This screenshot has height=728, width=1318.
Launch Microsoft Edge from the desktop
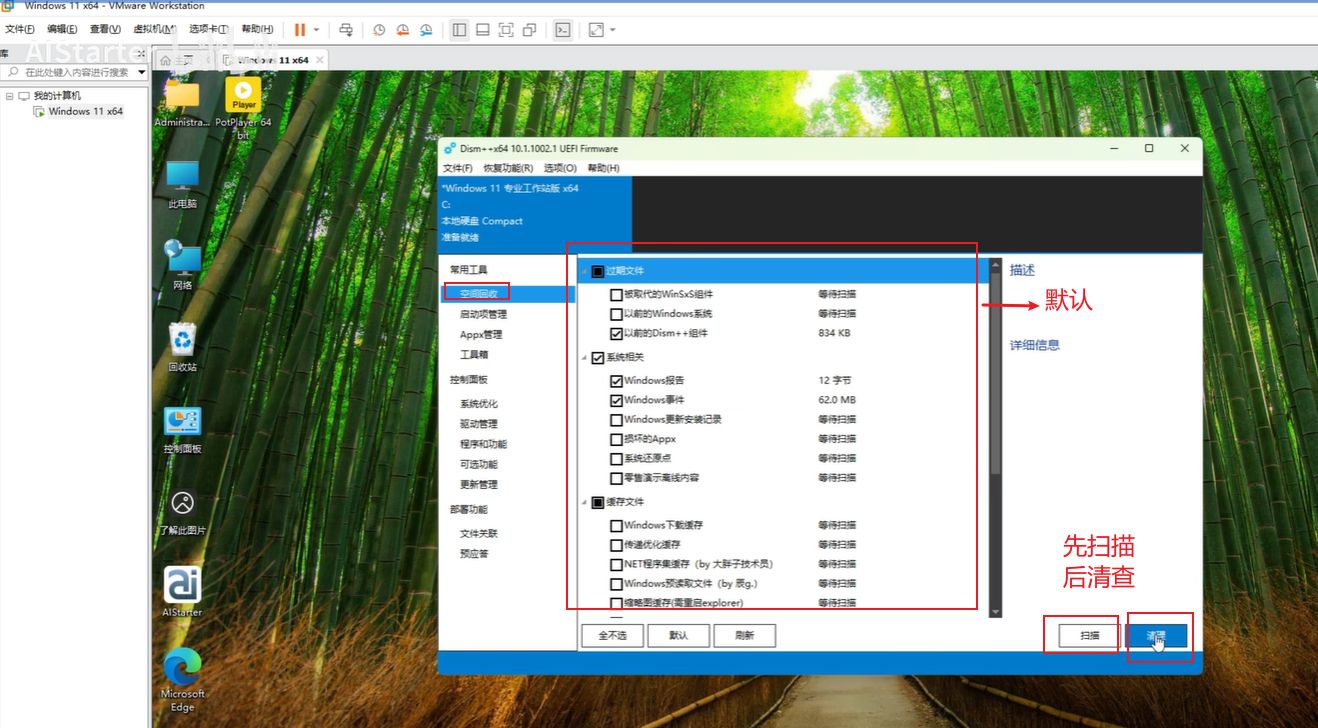[x=182, y=669]
